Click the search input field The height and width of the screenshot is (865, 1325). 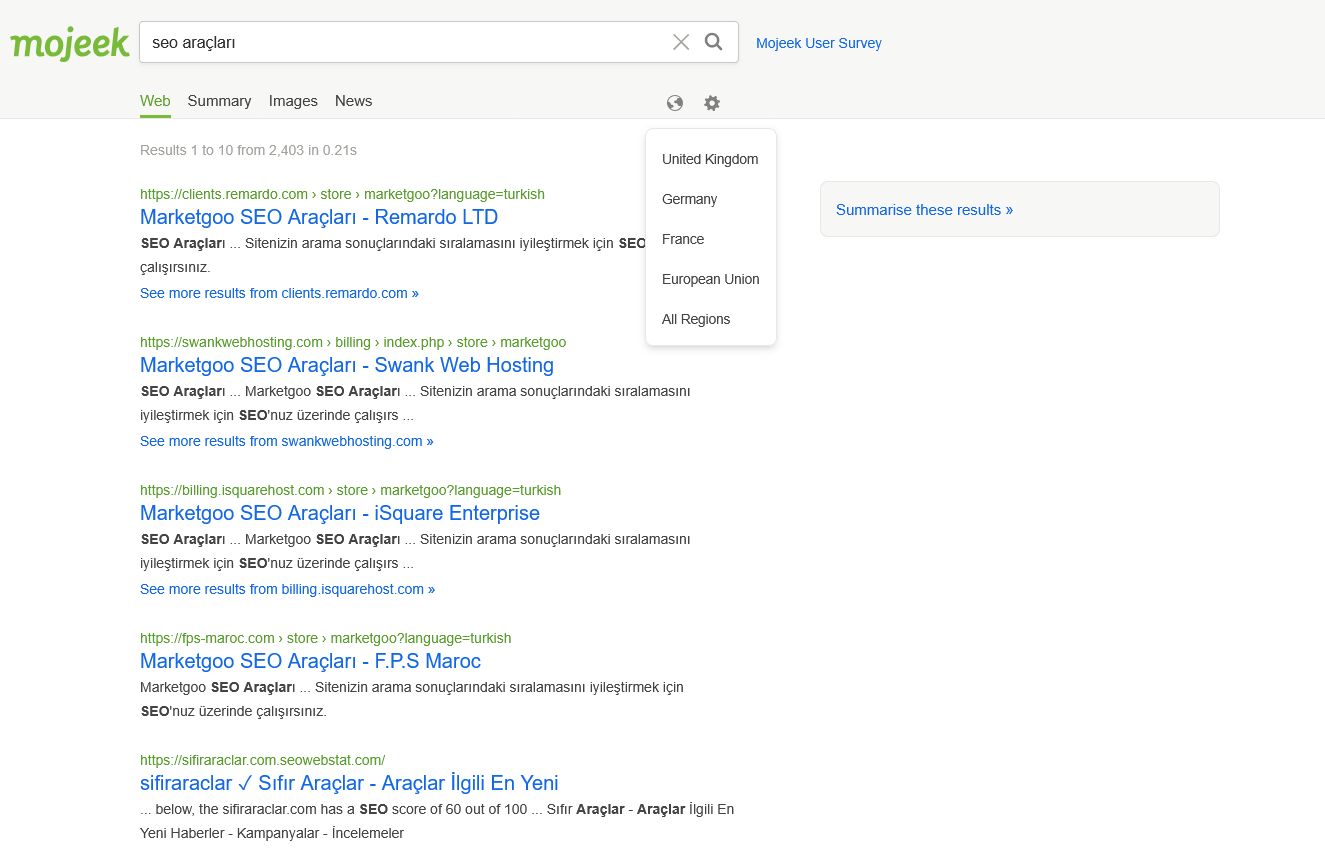click(400, 43)
